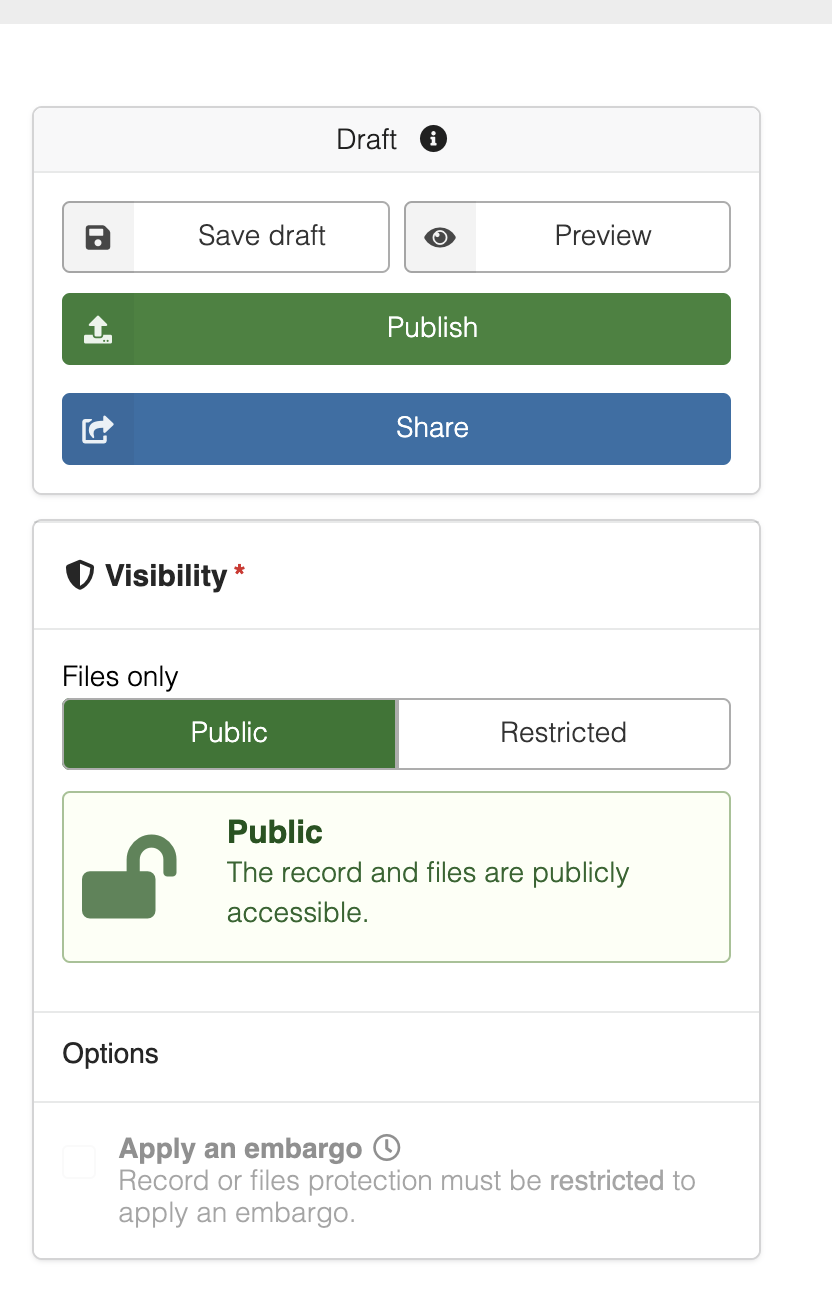Set files visibility to Public
Viewport: 832px width, 1314px height.
tap(230, 733)
